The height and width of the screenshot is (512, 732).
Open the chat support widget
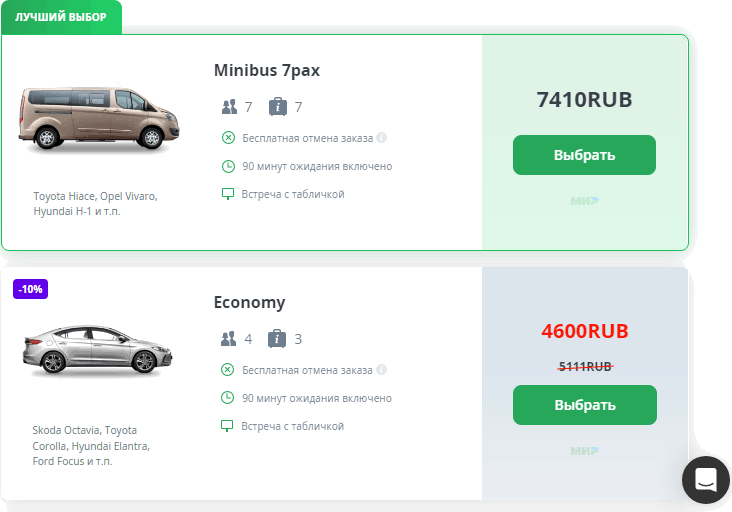(706, 480)
